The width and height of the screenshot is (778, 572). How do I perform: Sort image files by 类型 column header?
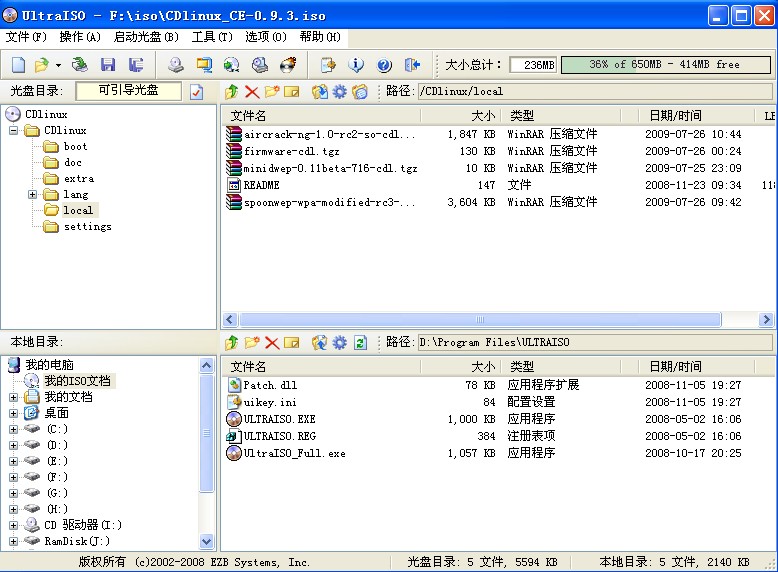tap(561, 116)
